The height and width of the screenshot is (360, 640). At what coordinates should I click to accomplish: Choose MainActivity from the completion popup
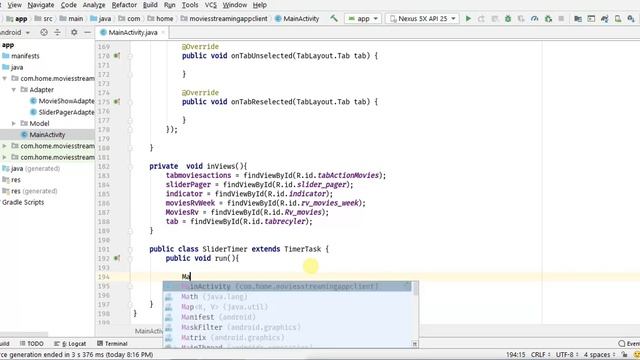288,287
